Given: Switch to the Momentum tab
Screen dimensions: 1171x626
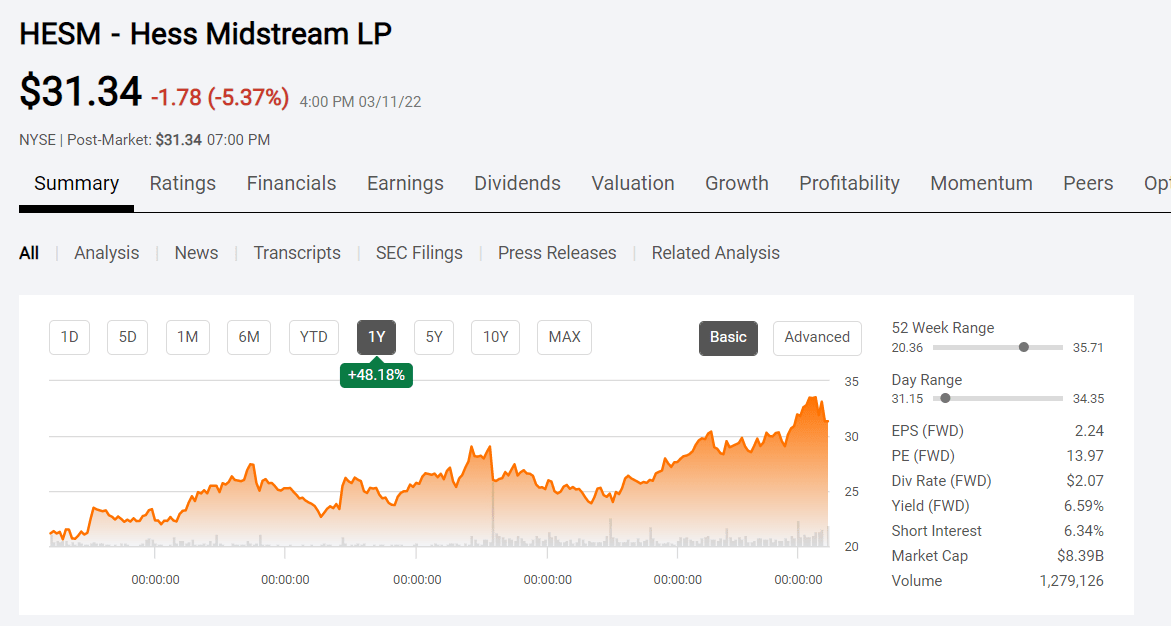Looking at the screenshot, I should point(981,183).
